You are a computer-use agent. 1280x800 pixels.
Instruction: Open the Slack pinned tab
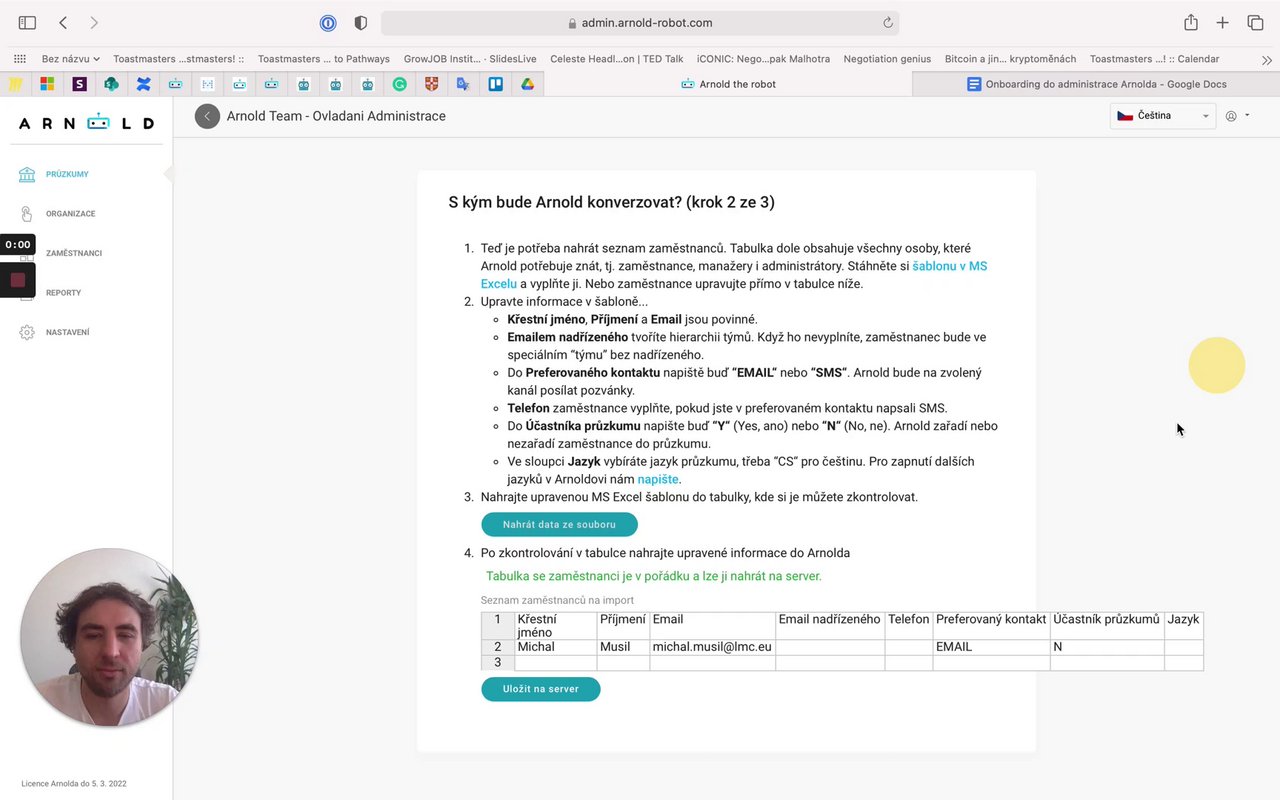pyautogui.click(x=79, y=84)
